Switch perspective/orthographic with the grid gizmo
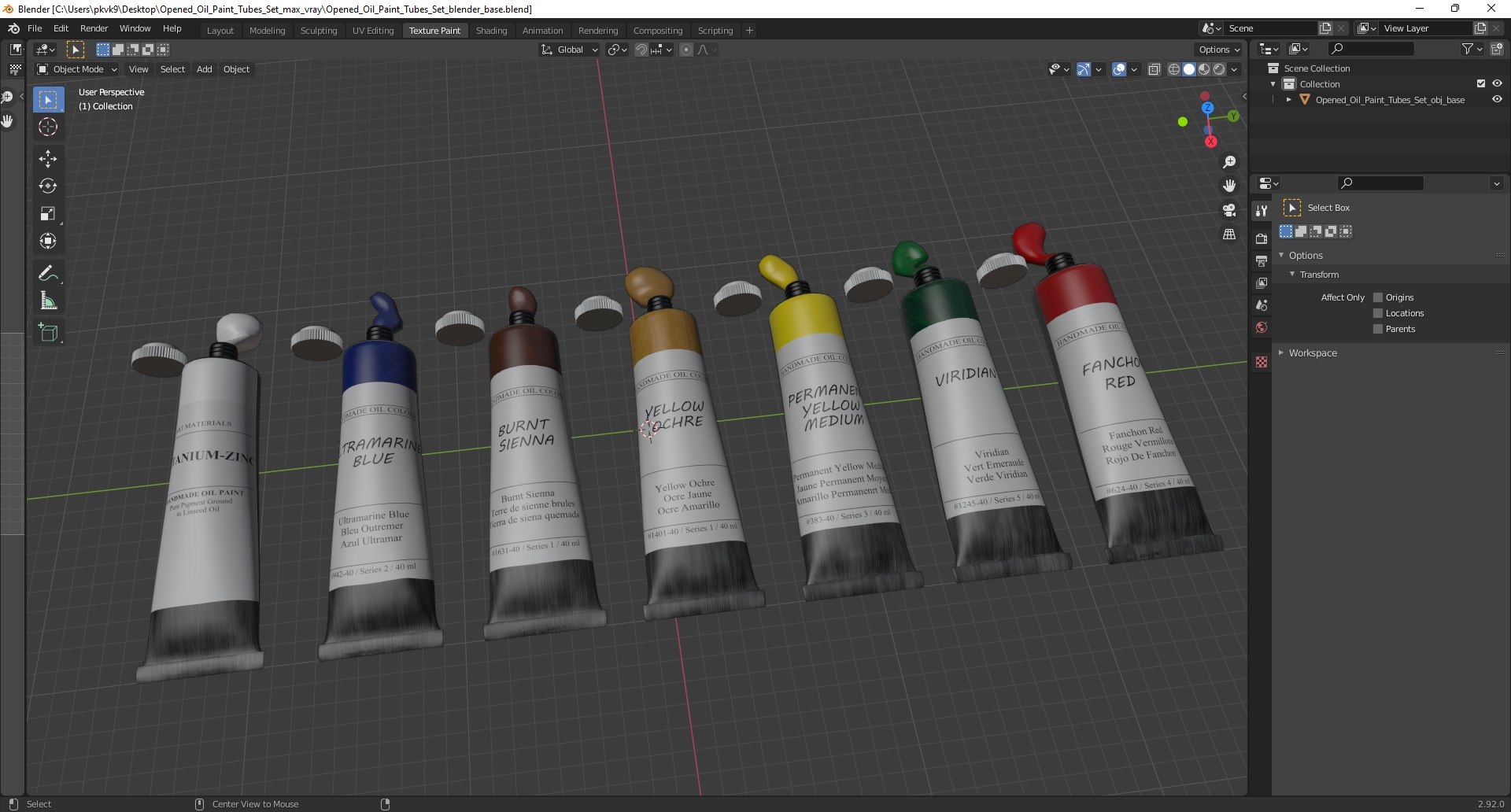This screenshot has height=812, width=1511. (x=1229, y=234)
